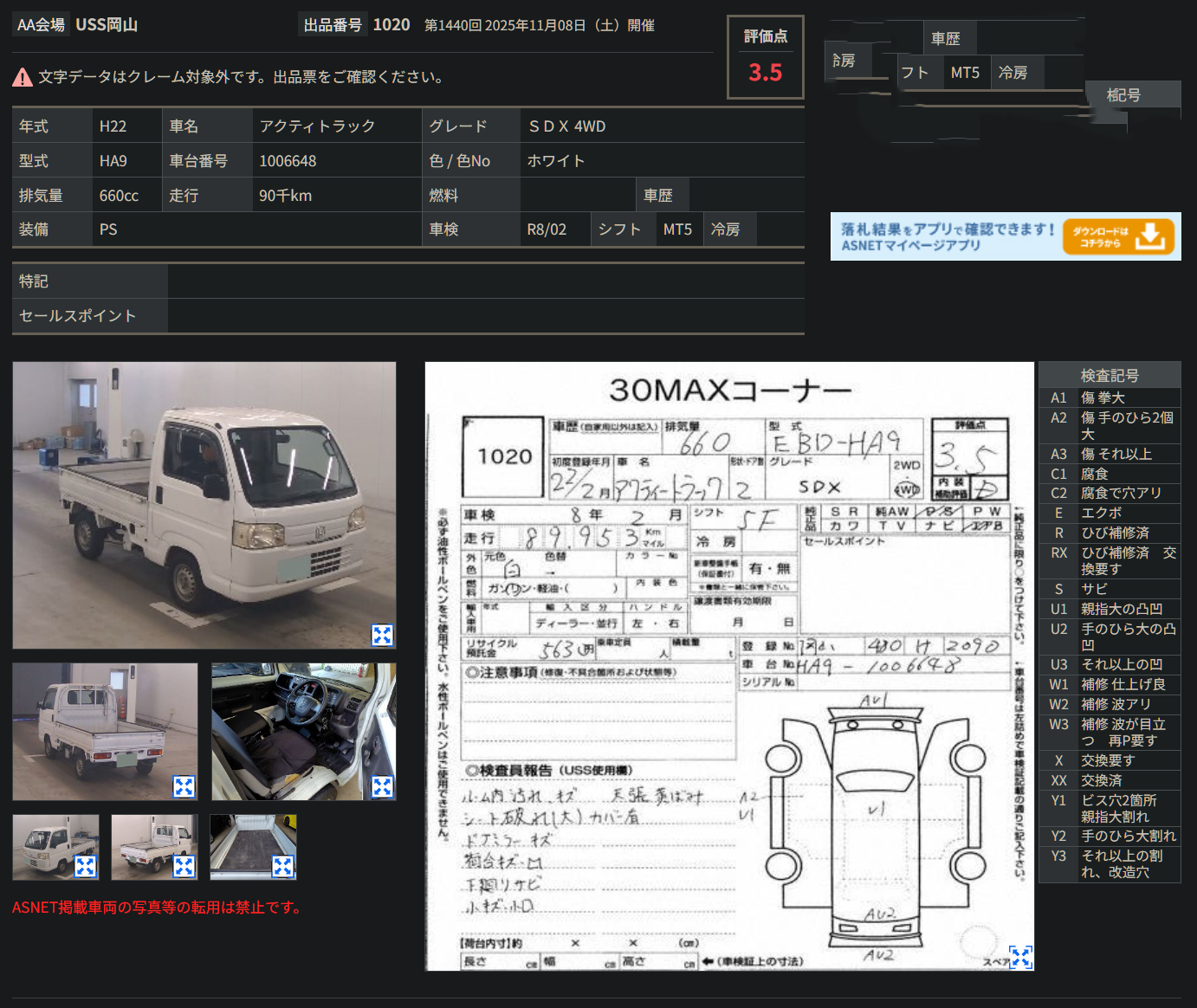1197x1008 pixels.
Task: Select the MT5 shift value in table
Action: coord(677,229)
